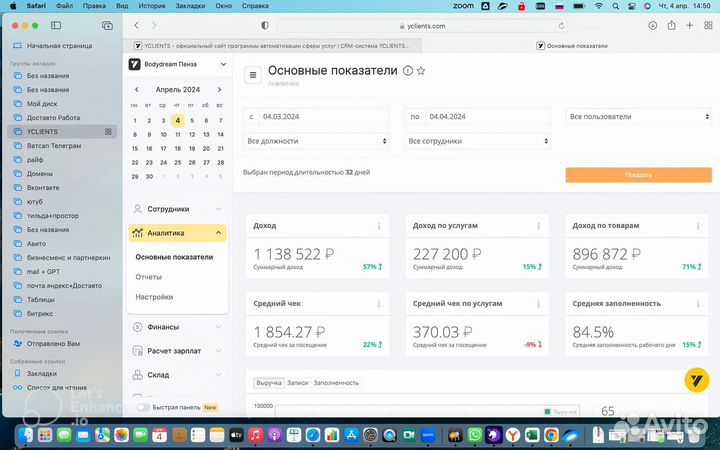Open the Все пользователи dropdown

tap(637, 117)
